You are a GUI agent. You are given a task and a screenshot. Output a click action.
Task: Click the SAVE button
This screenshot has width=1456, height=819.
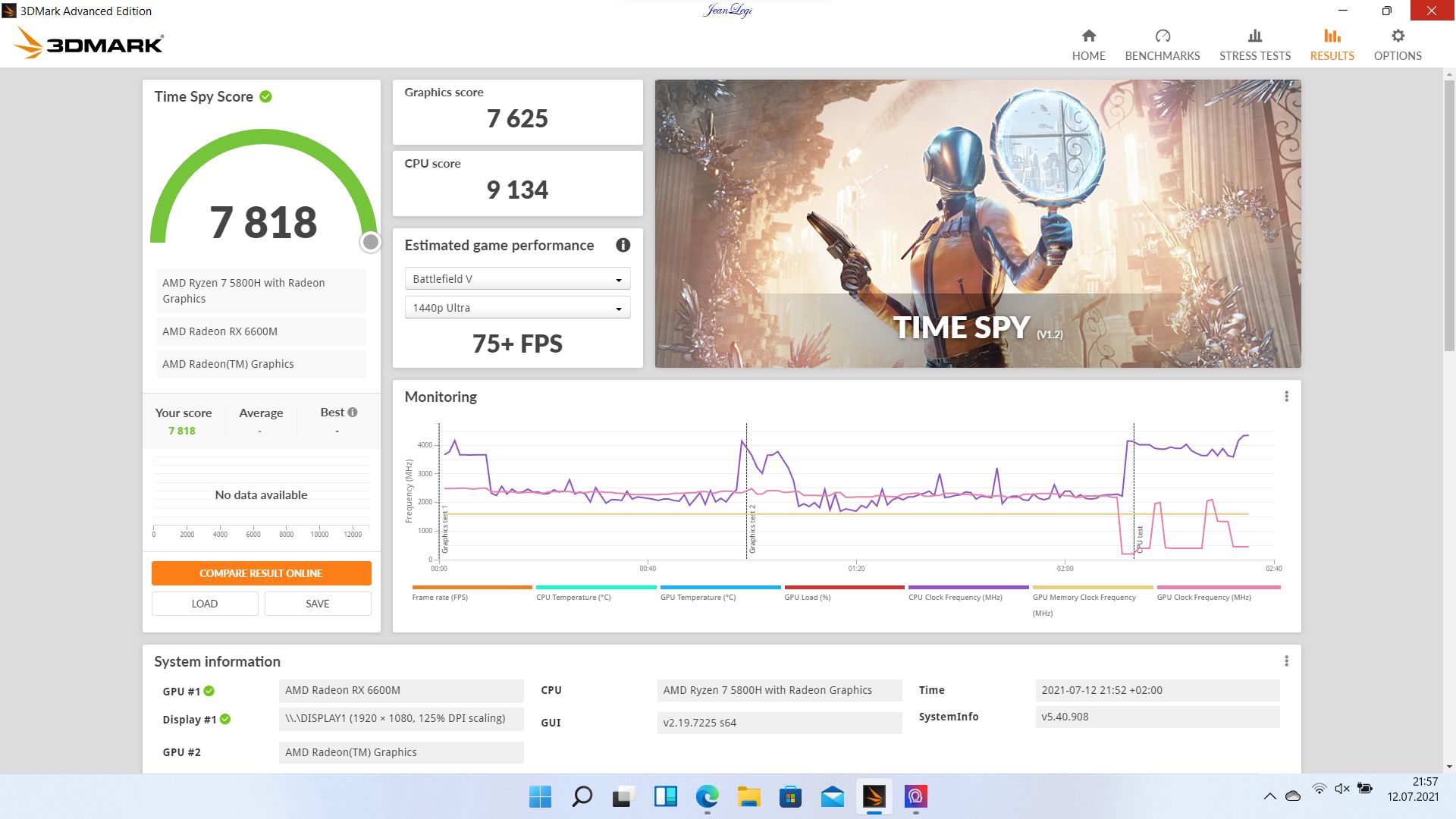tap(317, 603)
